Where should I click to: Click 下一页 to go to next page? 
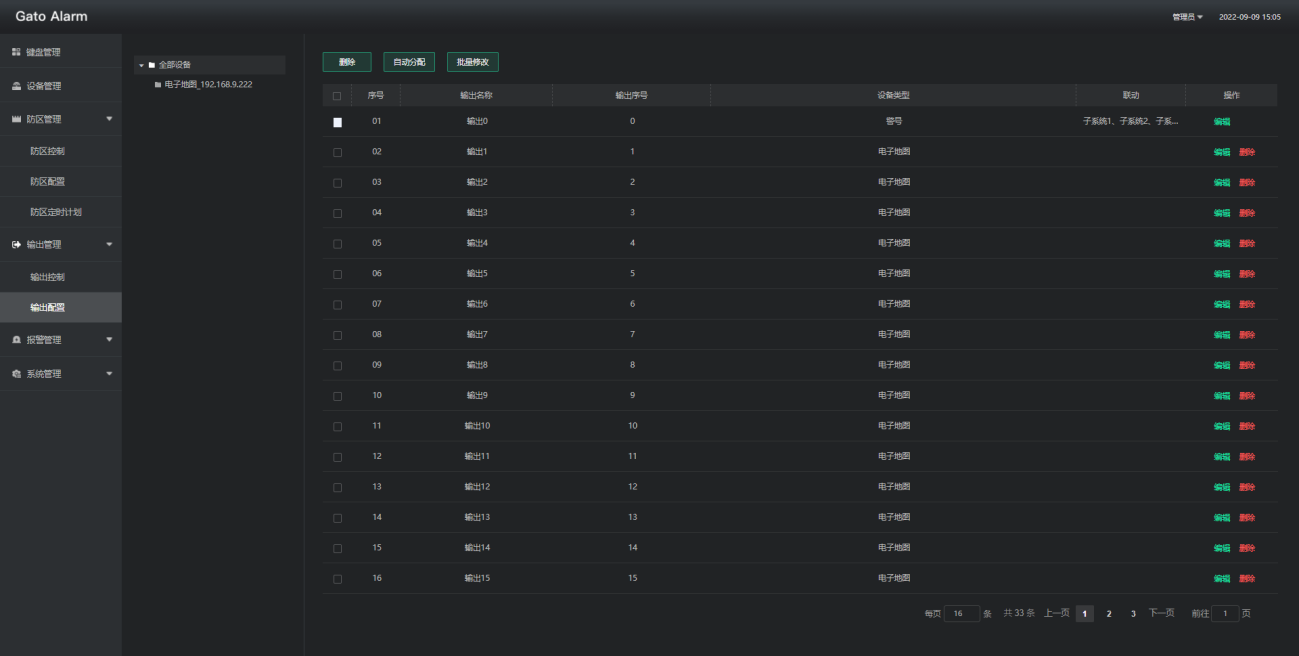coord(1161,613)
